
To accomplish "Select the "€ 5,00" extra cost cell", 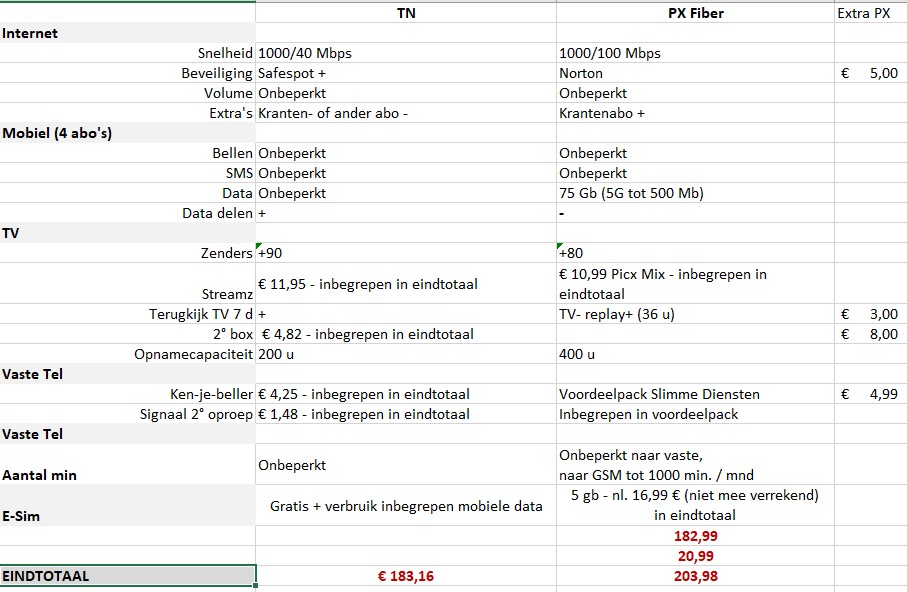I will point(870,73).
